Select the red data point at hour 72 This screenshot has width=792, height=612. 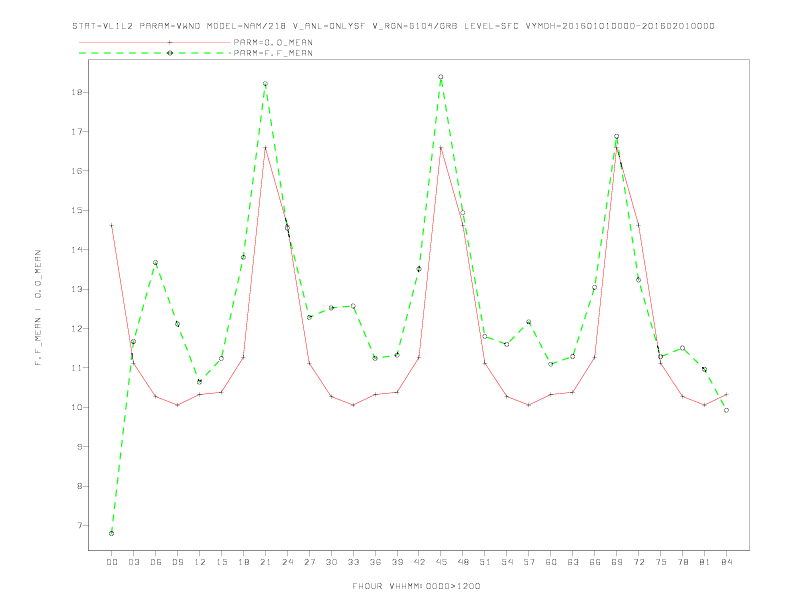(638, 225)
